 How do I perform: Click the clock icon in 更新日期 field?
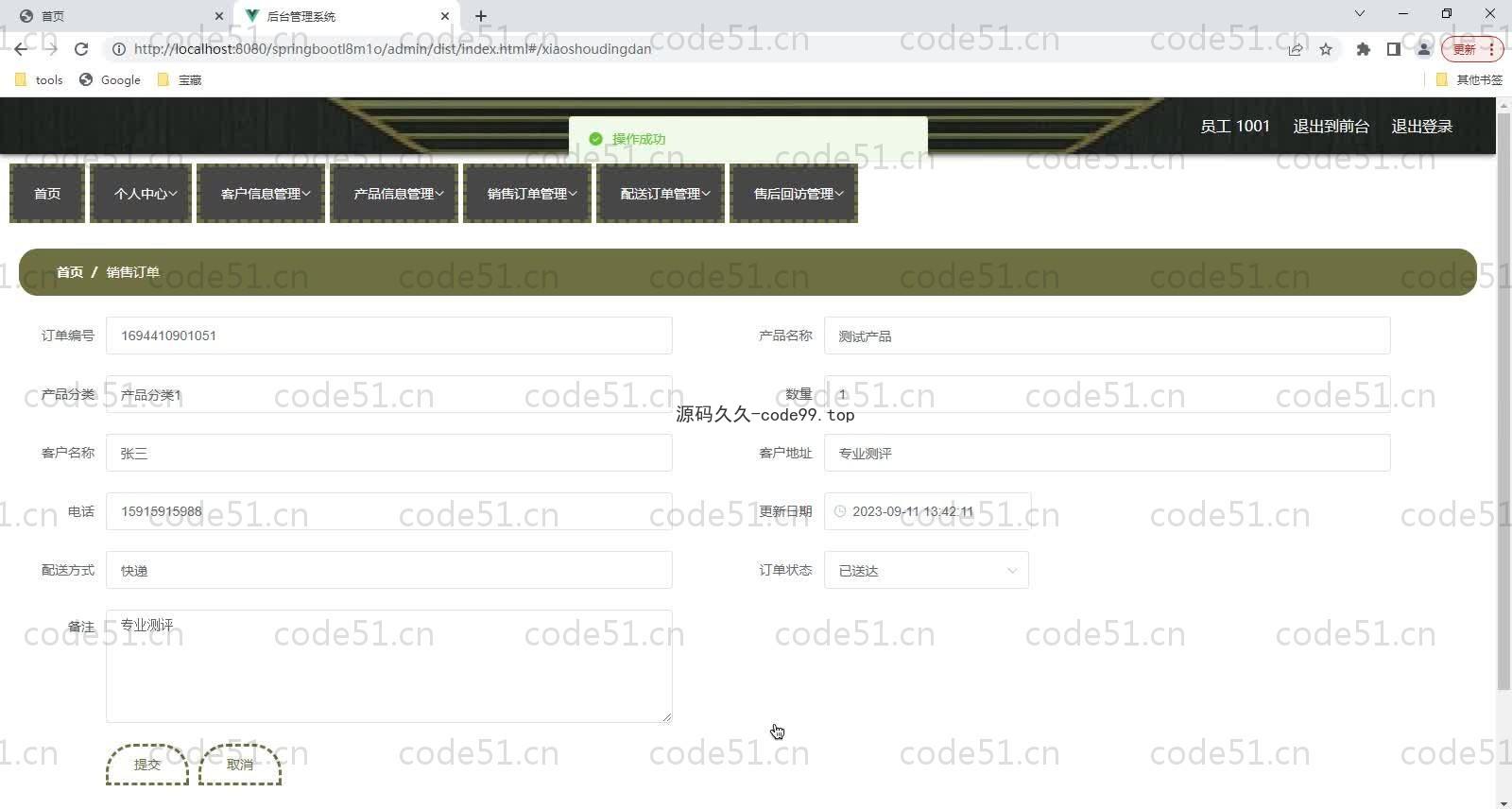(840, 511)
